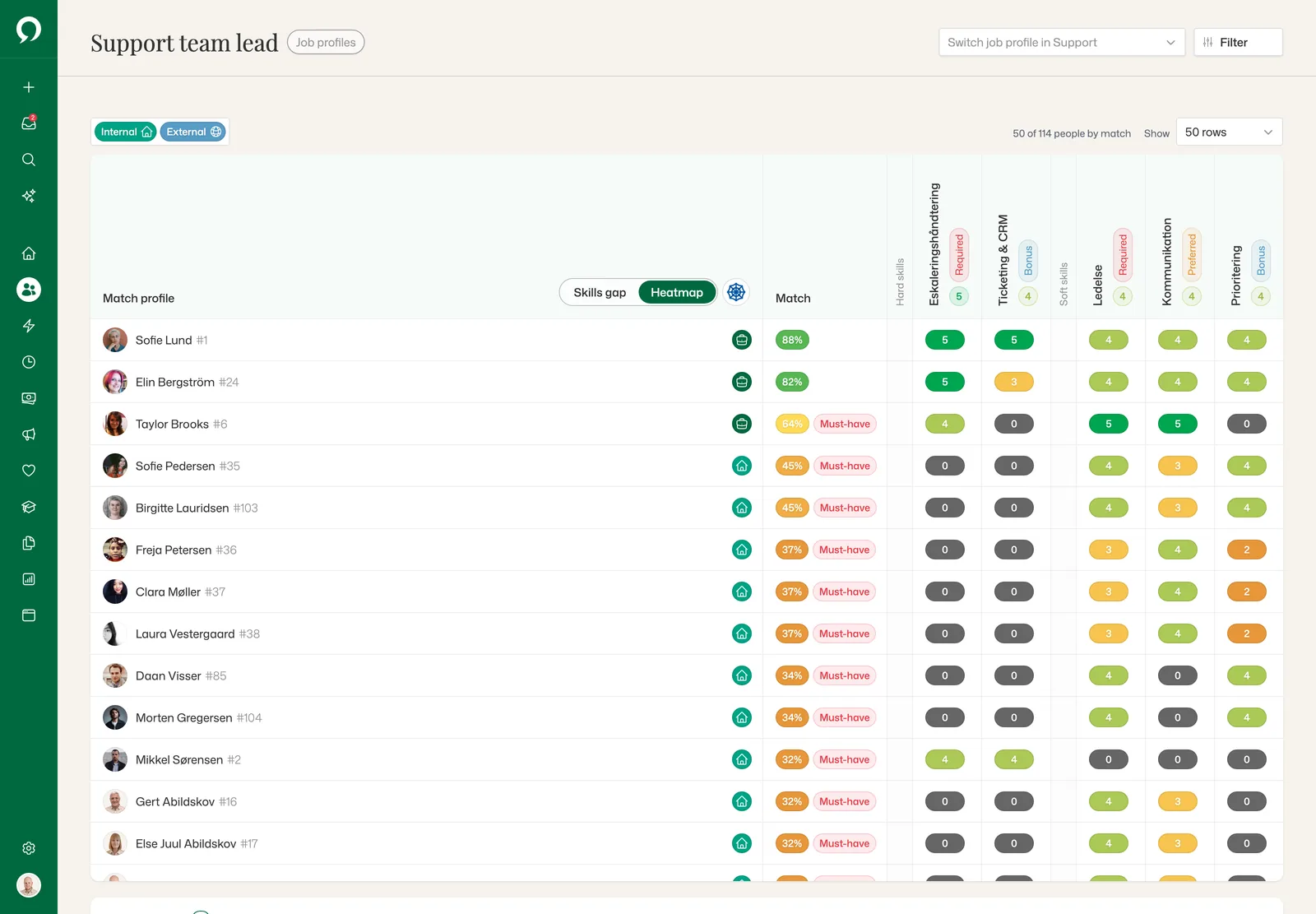Open the user profile avatar at sidebar bottom

click(x=29, y=885)
